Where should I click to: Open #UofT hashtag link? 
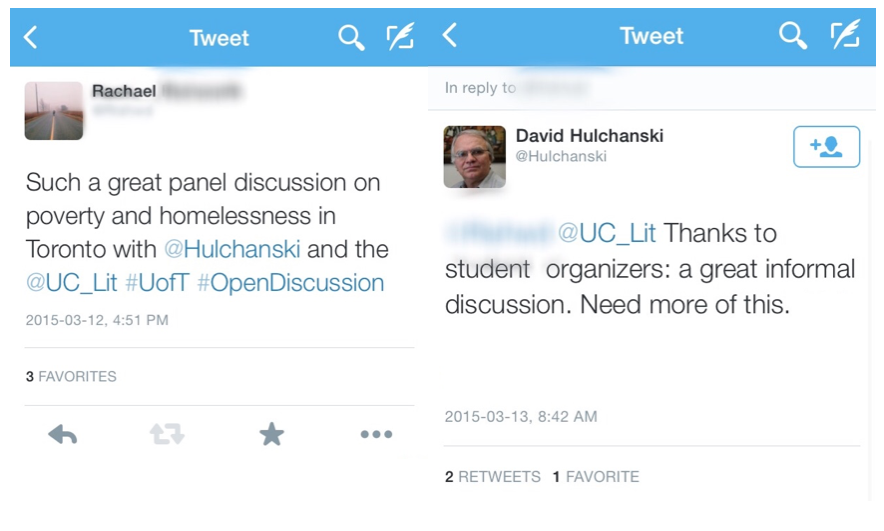(x=157, y=283)
